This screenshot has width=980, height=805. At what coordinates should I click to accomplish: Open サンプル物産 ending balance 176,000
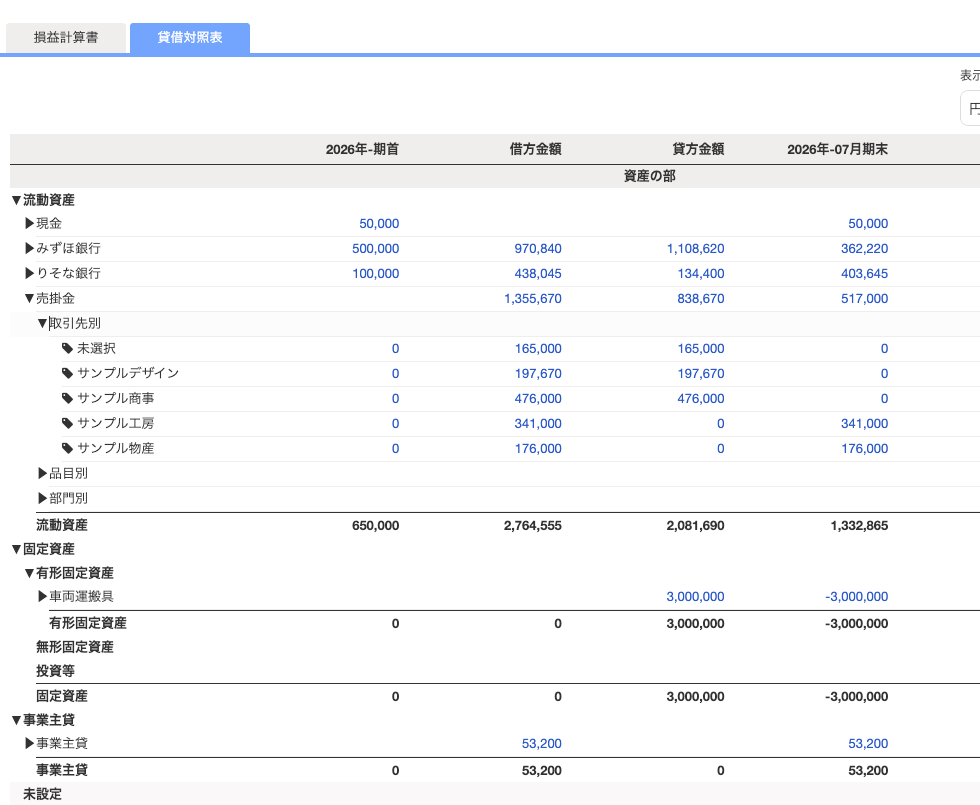coord(864,449)
